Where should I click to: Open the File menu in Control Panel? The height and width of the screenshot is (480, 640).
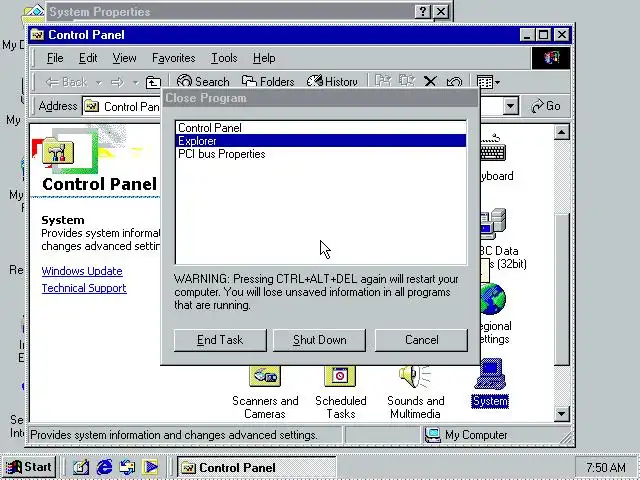click(x=55, y=58)
